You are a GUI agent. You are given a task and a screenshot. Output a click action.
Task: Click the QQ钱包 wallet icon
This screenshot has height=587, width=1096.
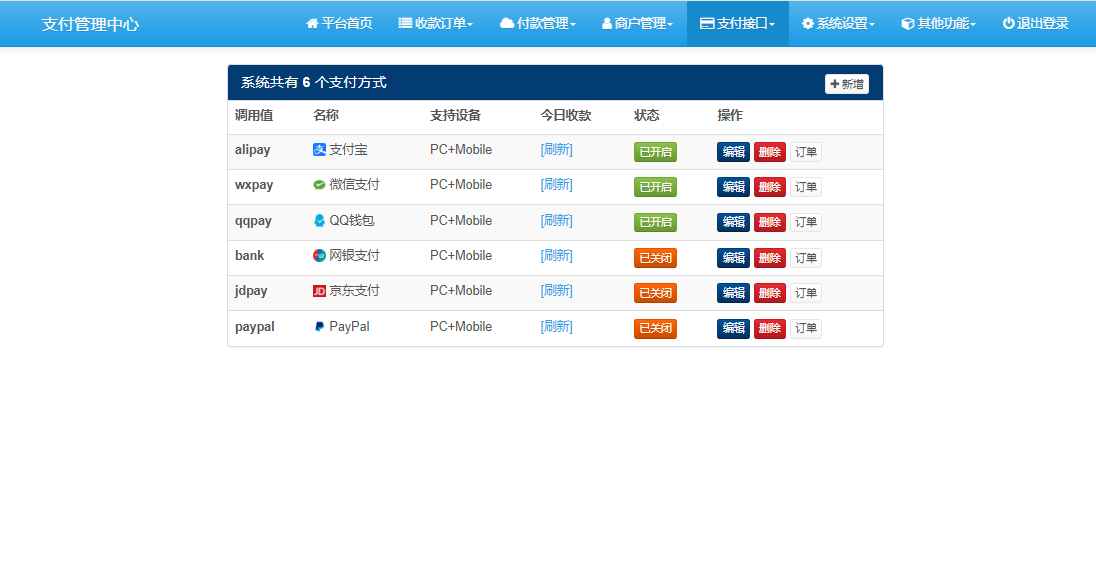click(320, 221)
